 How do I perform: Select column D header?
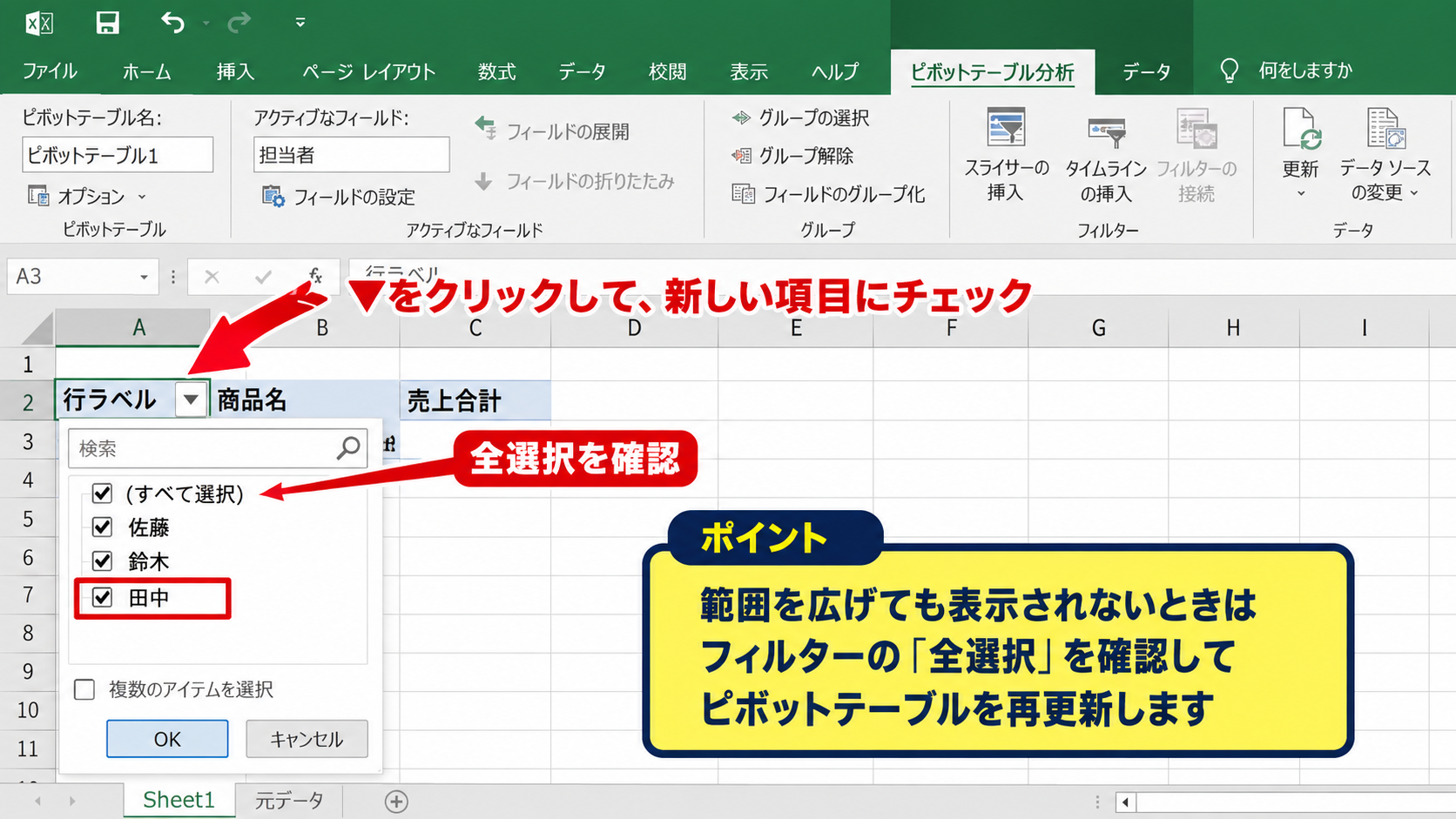(634, 328)
